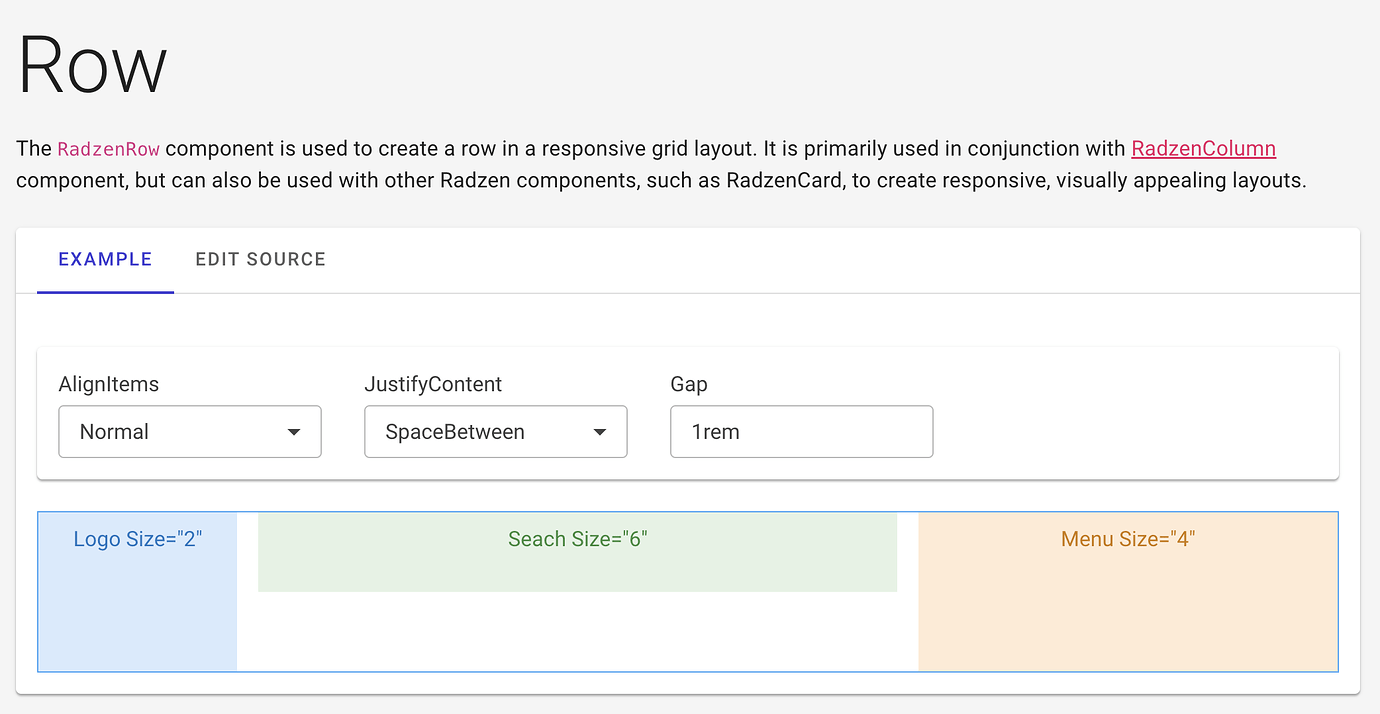
Task: Click the Row page heading
Action: 92,66
